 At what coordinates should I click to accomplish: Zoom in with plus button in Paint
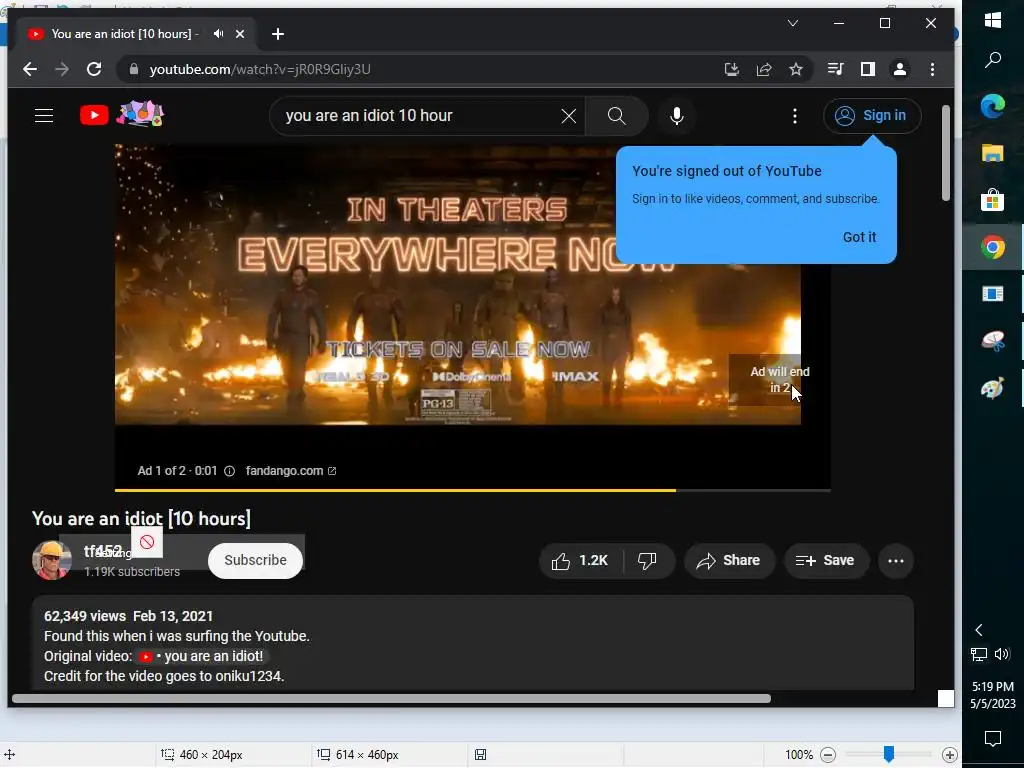950,755
